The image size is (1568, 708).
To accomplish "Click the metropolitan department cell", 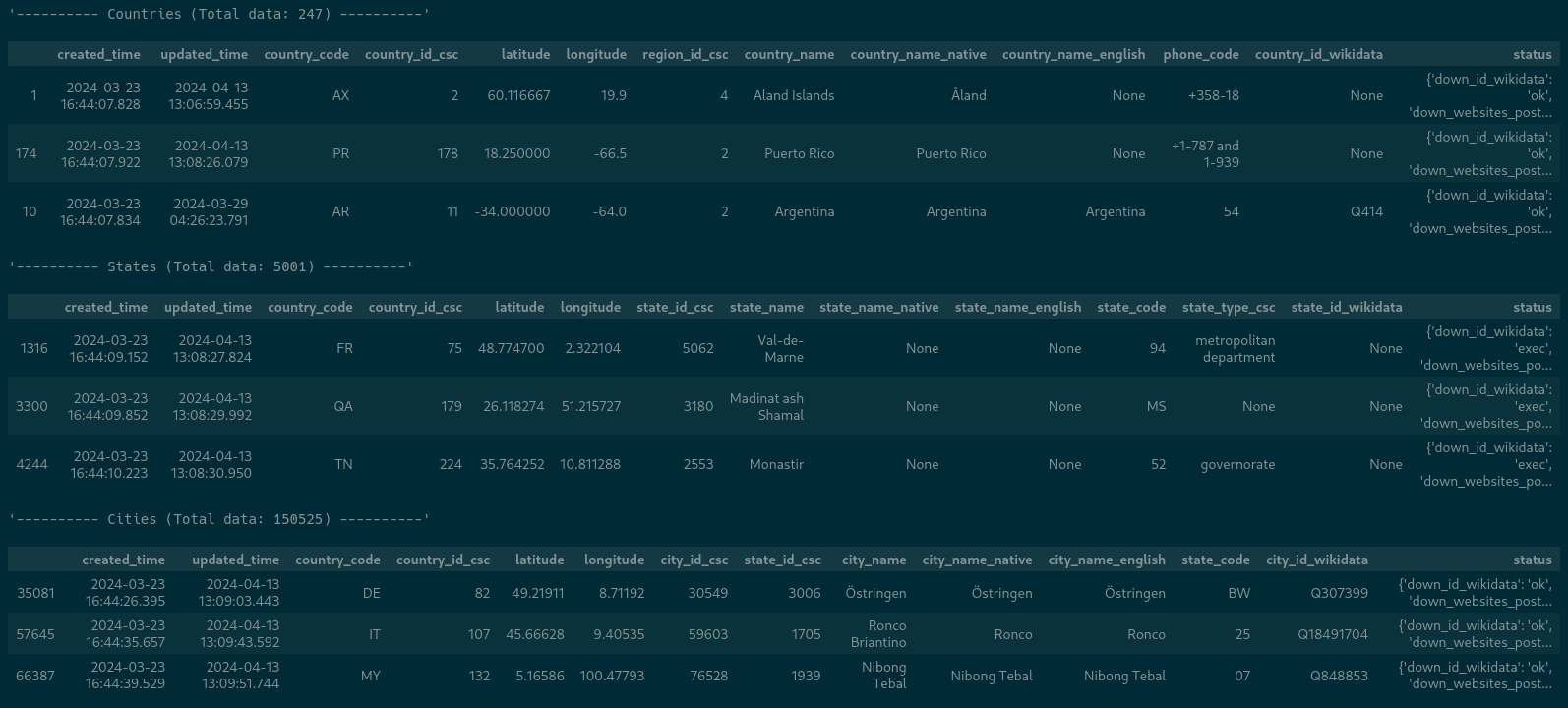I will coord(1235,349).
